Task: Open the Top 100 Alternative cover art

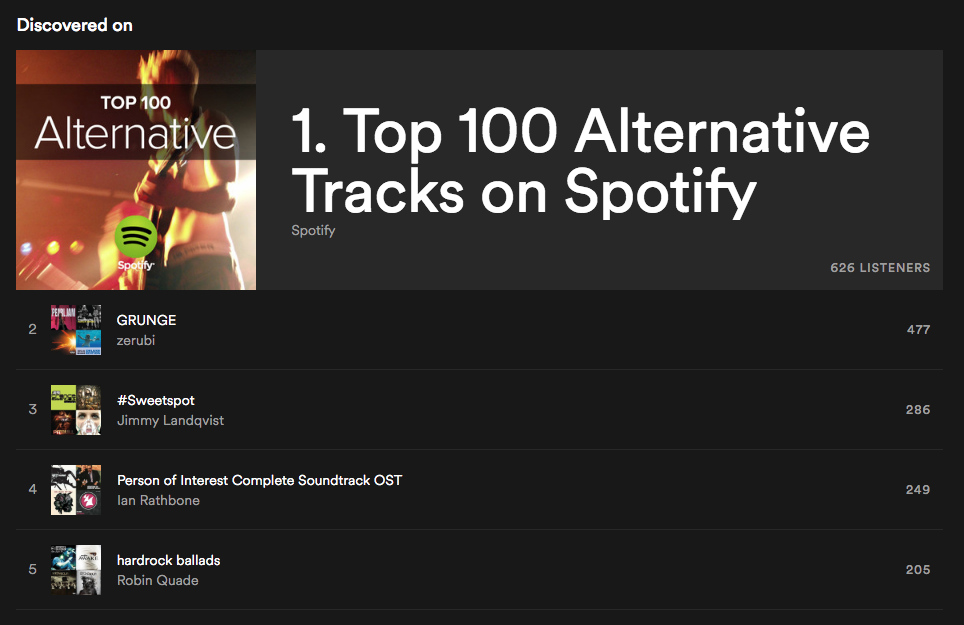Action: (136, 170)
